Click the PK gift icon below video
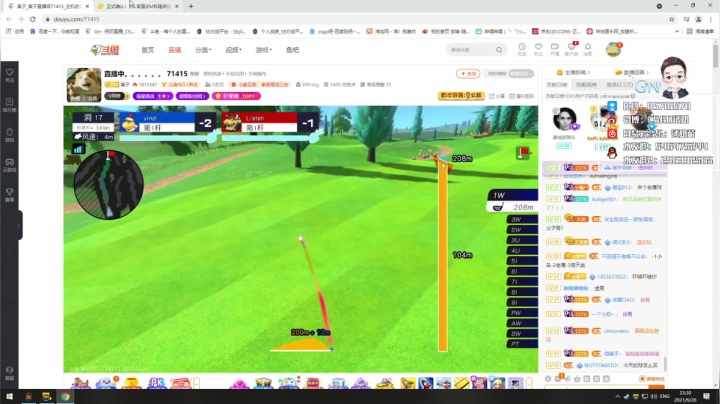This screenshot has width=720, height=404. pos(157,382)
